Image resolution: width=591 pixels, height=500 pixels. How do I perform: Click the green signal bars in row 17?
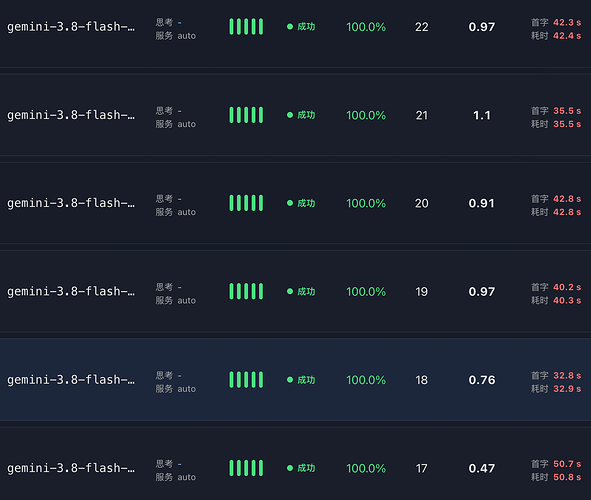tap(246, 468)
